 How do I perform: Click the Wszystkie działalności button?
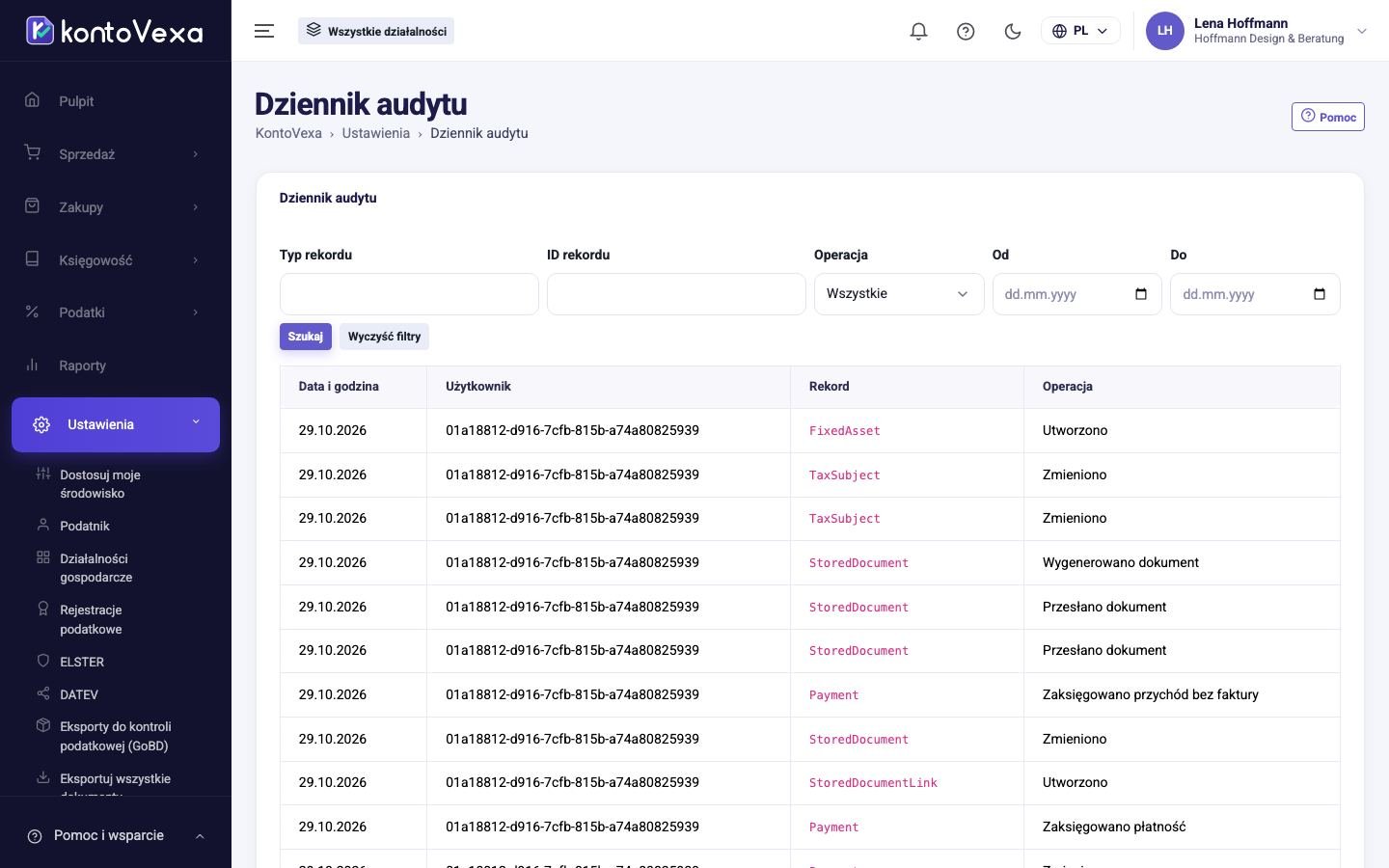[x=376, y=31]
